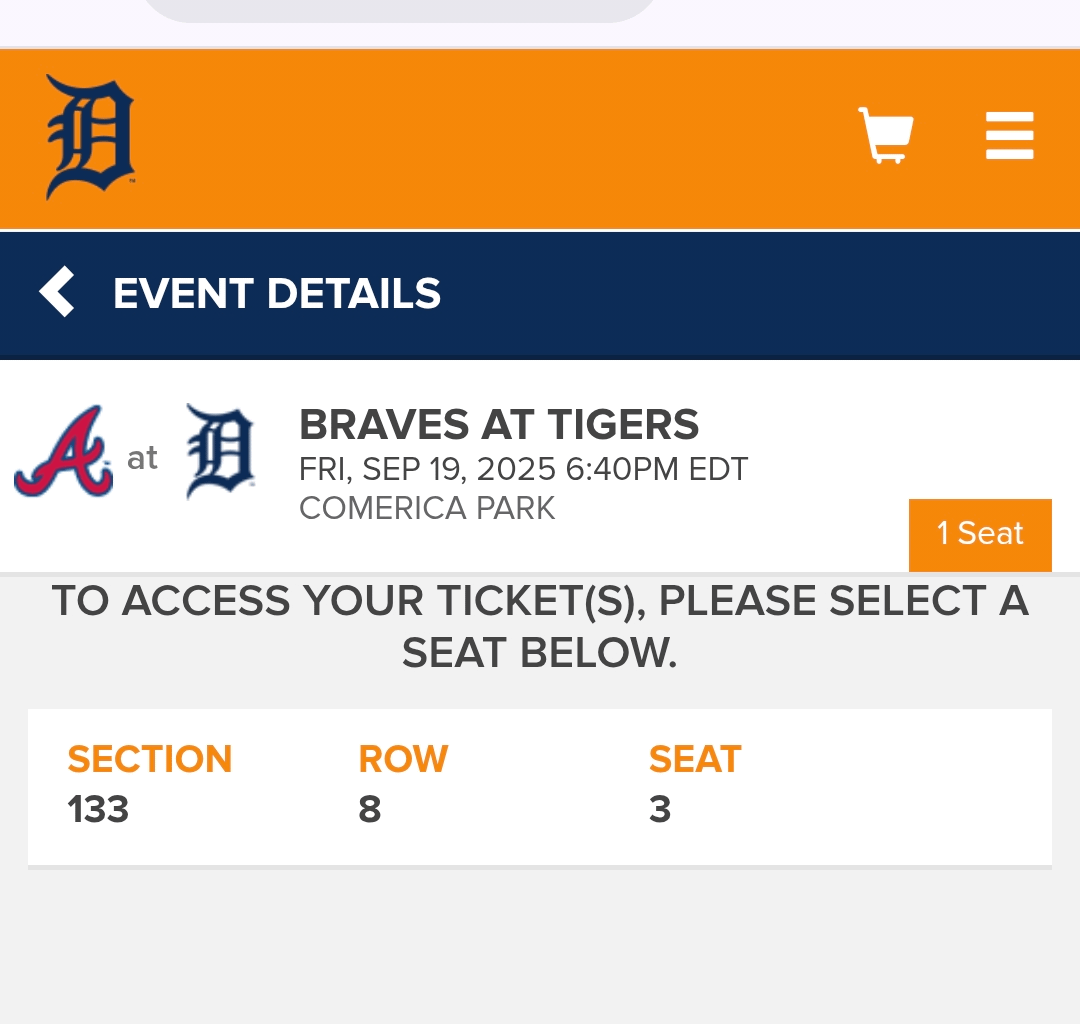
Task: Click EVENT DETAILS header text
Action: (x=277, y=293)
